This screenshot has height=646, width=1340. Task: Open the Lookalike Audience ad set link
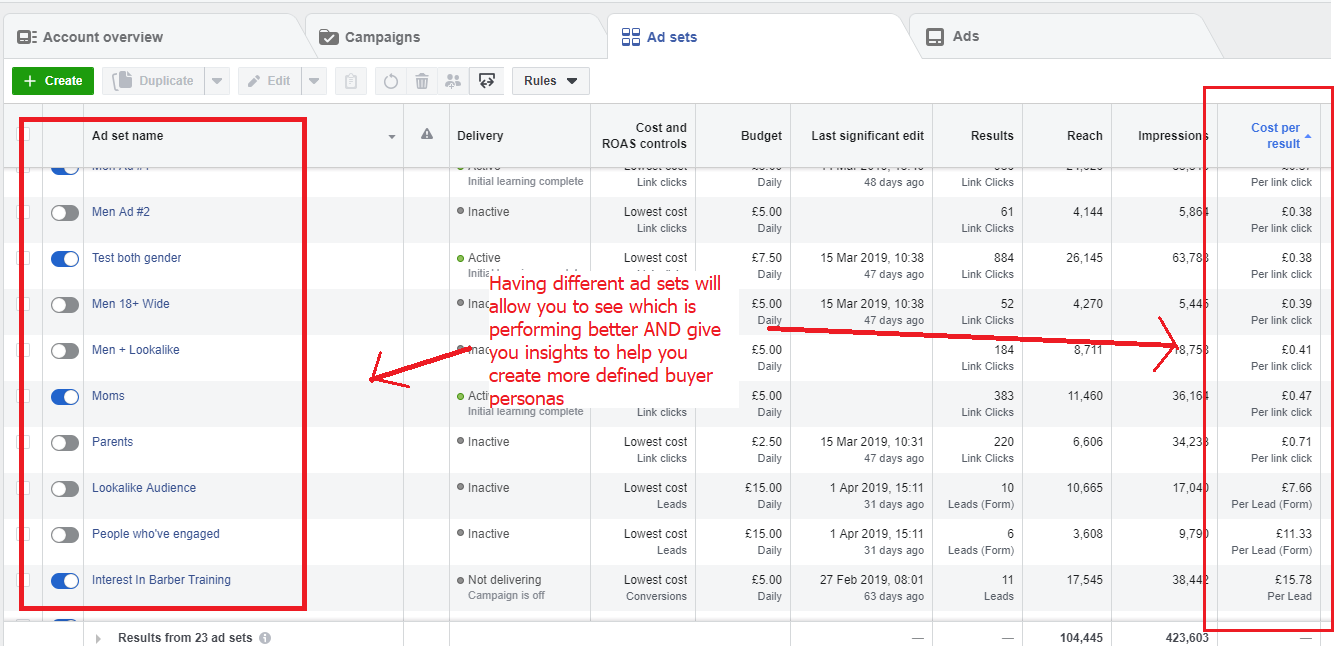click(144, 488)
